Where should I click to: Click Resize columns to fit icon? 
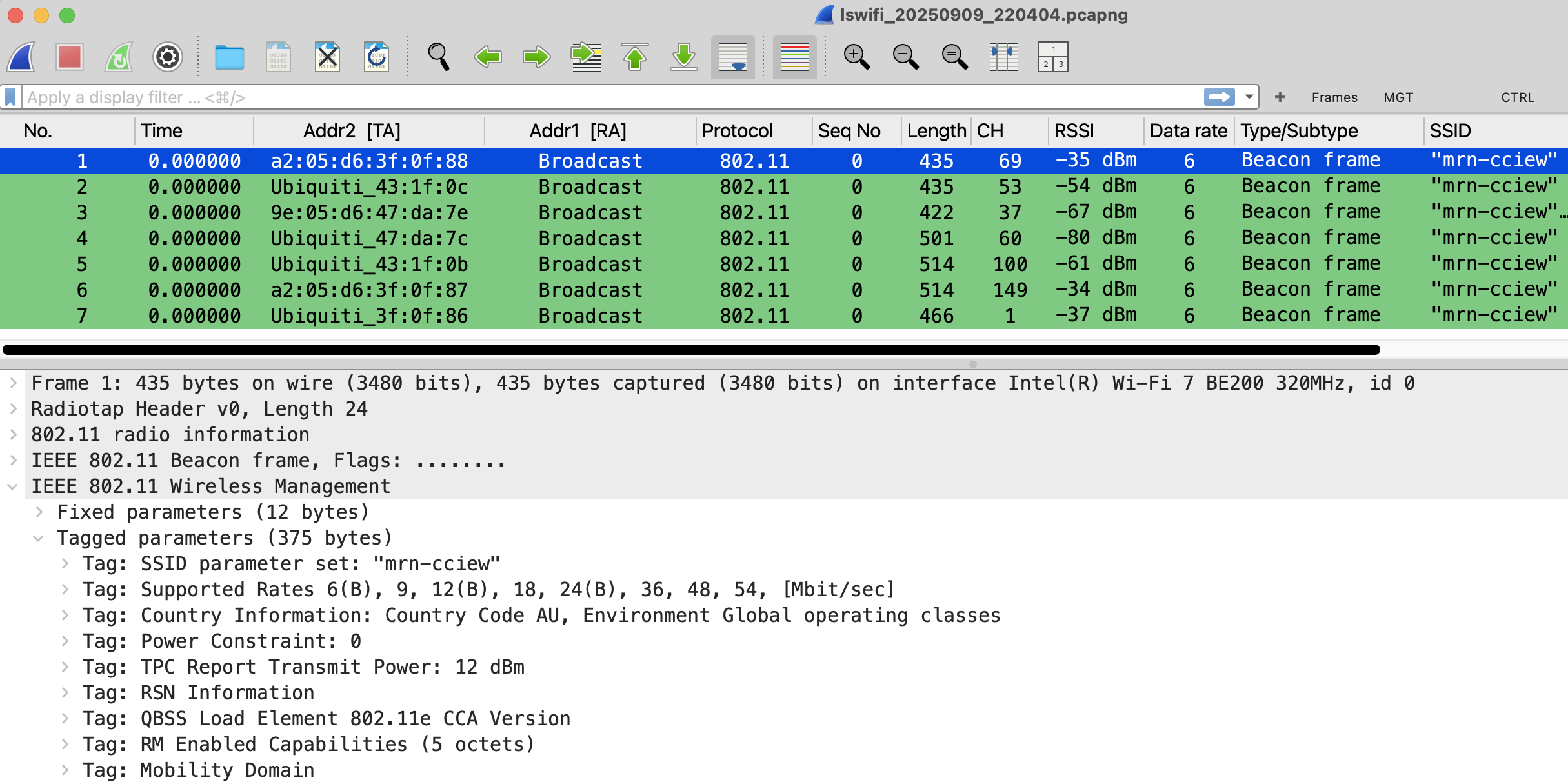pos(1003,57)
